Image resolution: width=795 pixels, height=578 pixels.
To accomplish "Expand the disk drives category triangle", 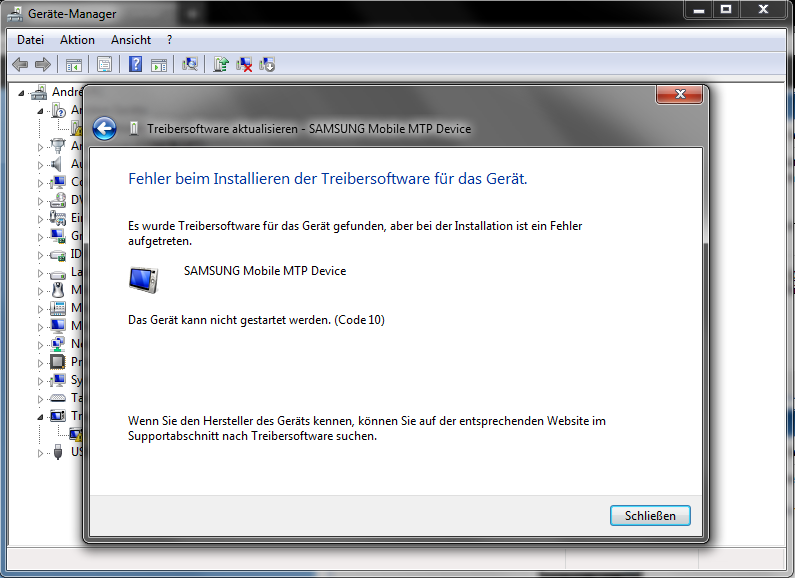I will pos(41,273).
